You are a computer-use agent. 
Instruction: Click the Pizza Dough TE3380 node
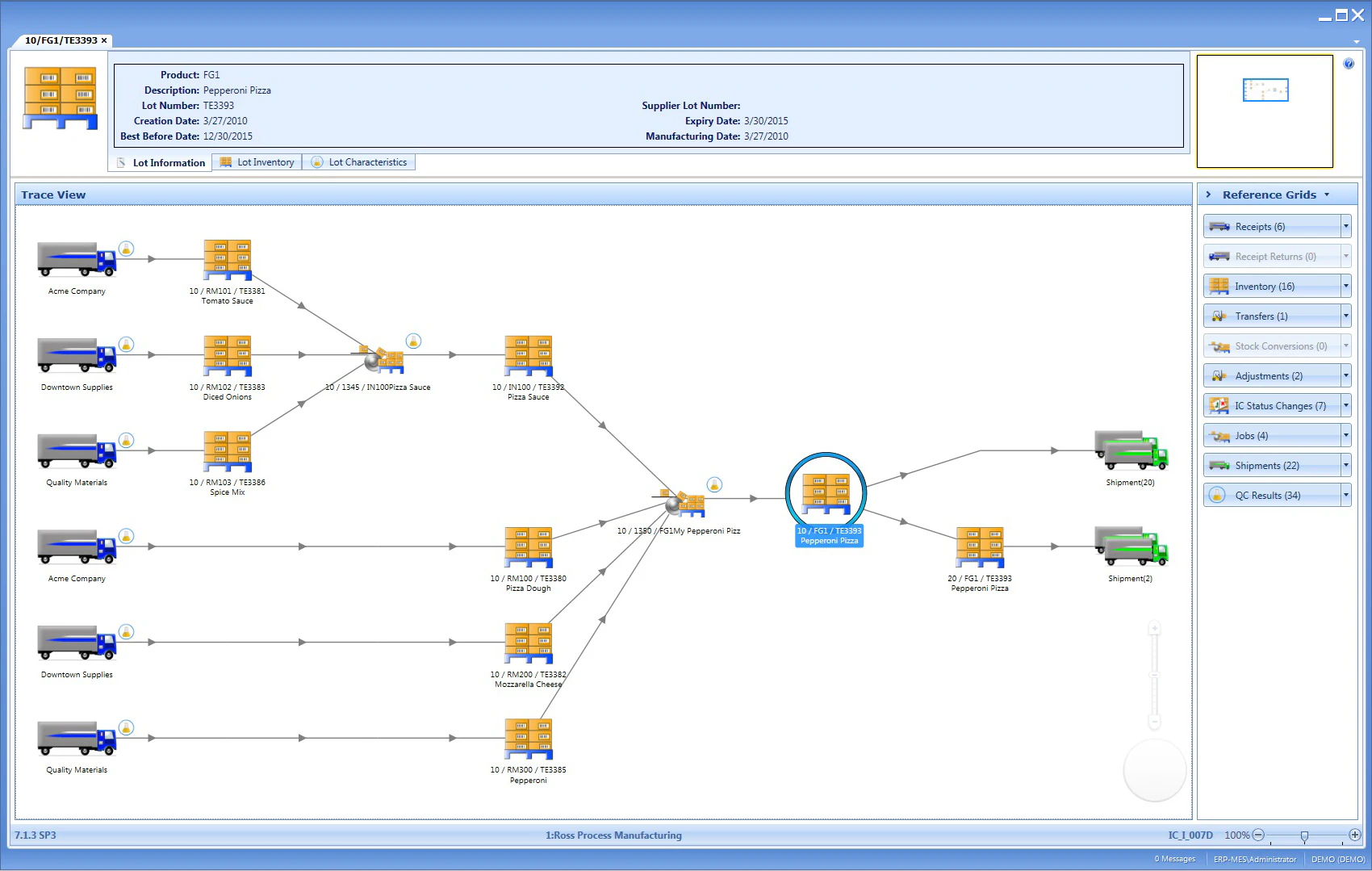528,547
